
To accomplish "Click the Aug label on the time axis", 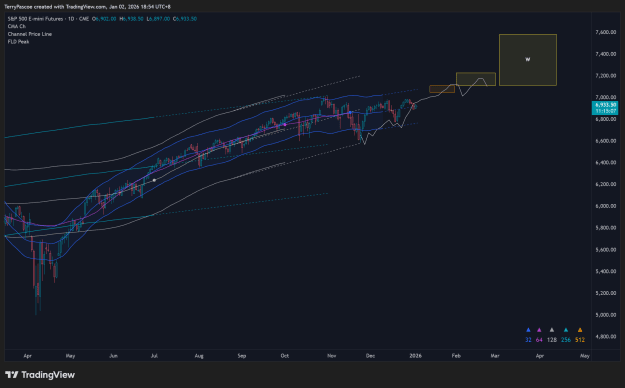I will (199, 356).
